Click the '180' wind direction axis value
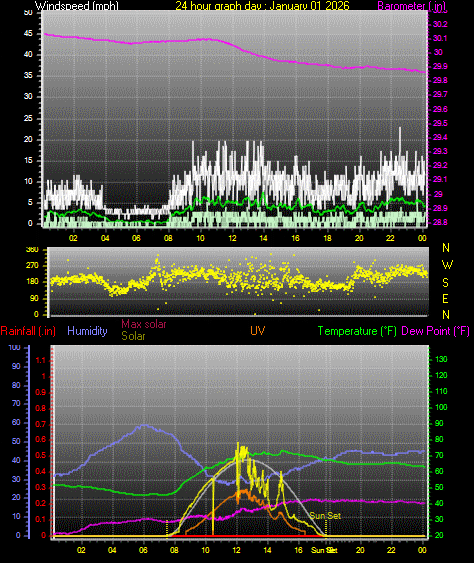474x563 pixels. pyautogui.click(x=32, y=282)
